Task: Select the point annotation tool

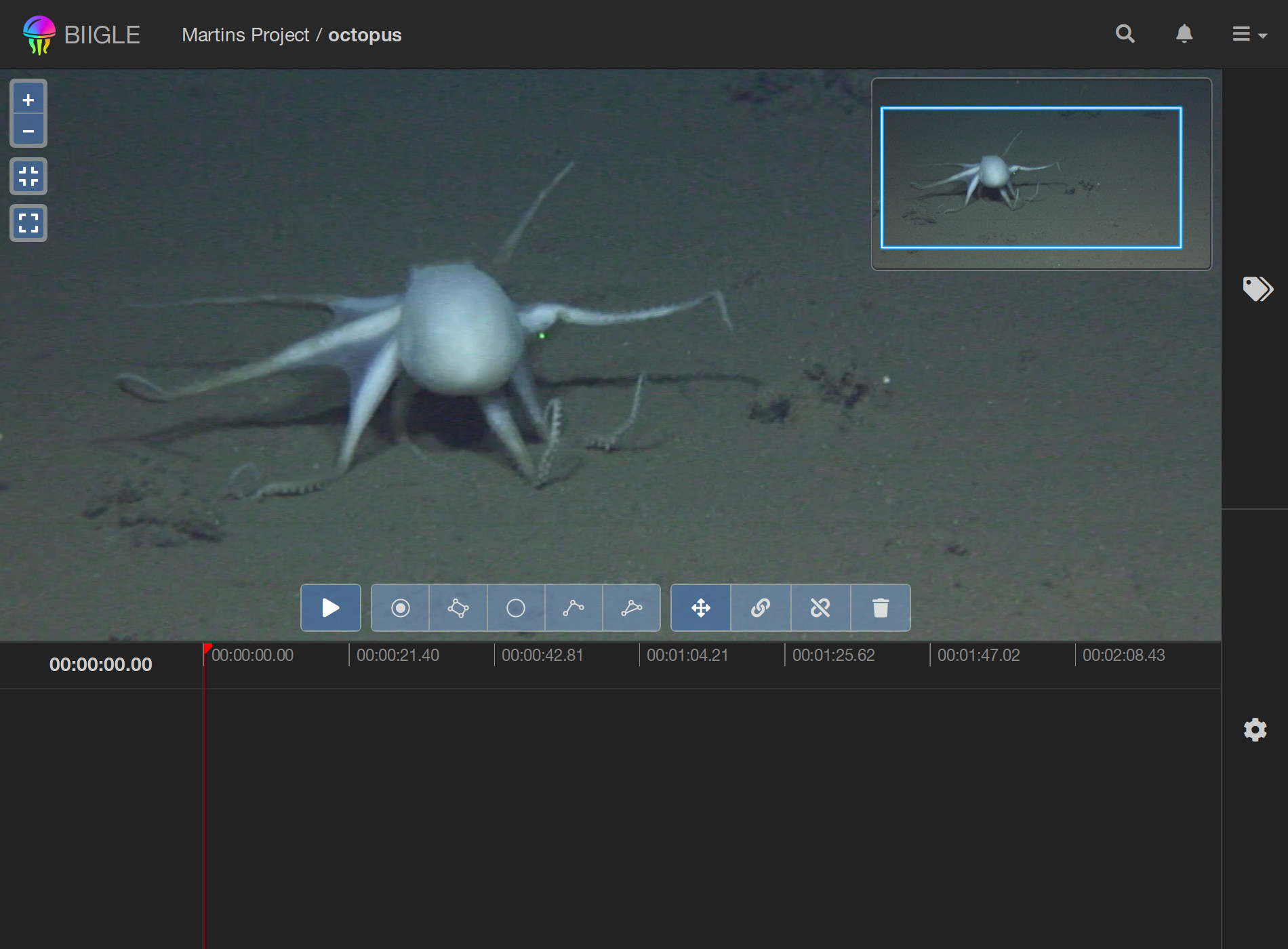Action: pos(400,607)
